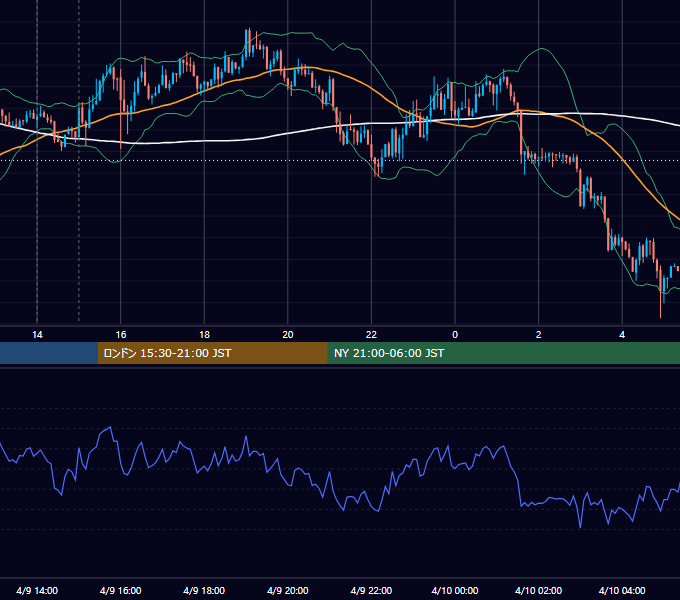Viewport: 680px width, 600px height.
Task: Click the blue session bar before London
Action: coord(49,353)
